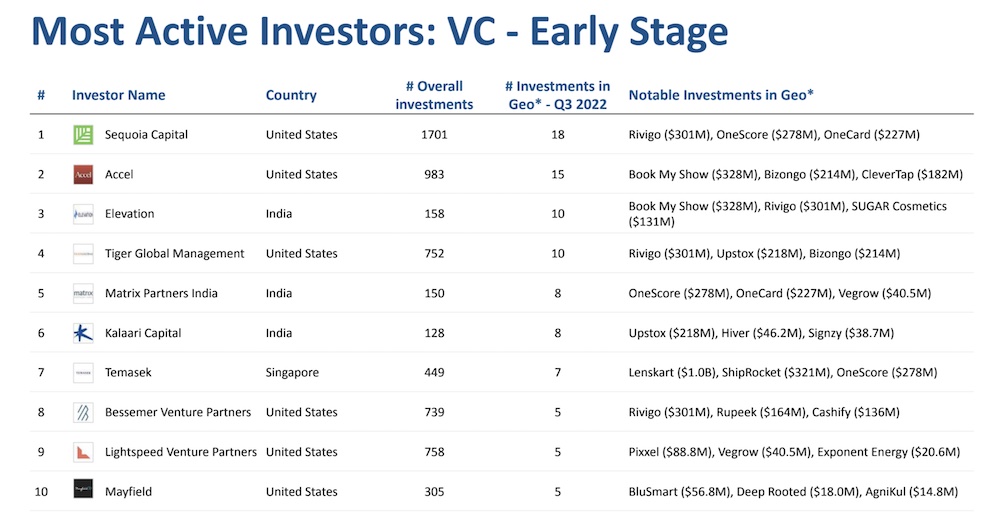Select the 1701 overall investments value
The image size is (1000, 516).
(x=434, y=135)
